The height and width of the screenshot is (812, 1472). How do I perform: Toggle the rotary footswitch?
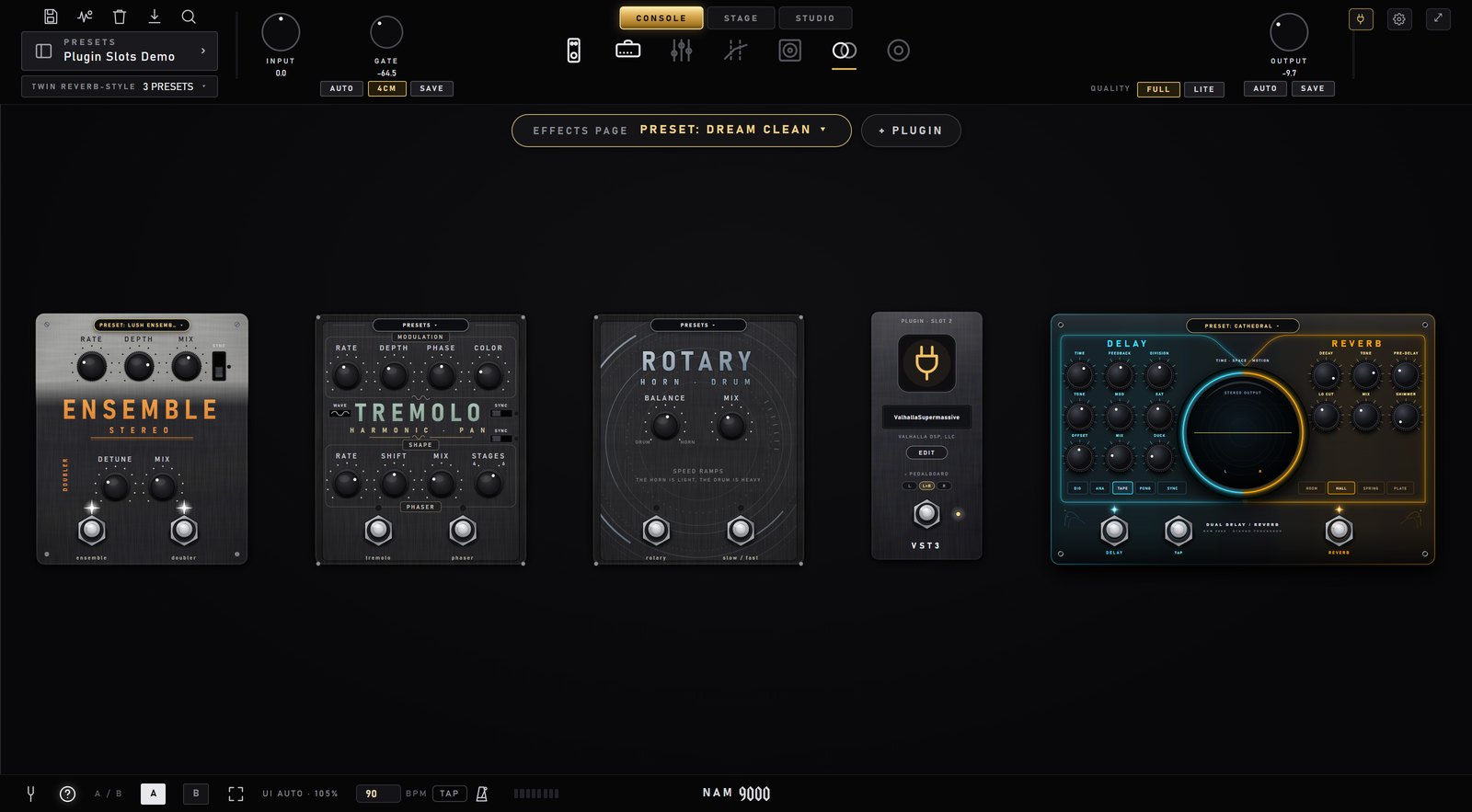(x=656, y=530)
